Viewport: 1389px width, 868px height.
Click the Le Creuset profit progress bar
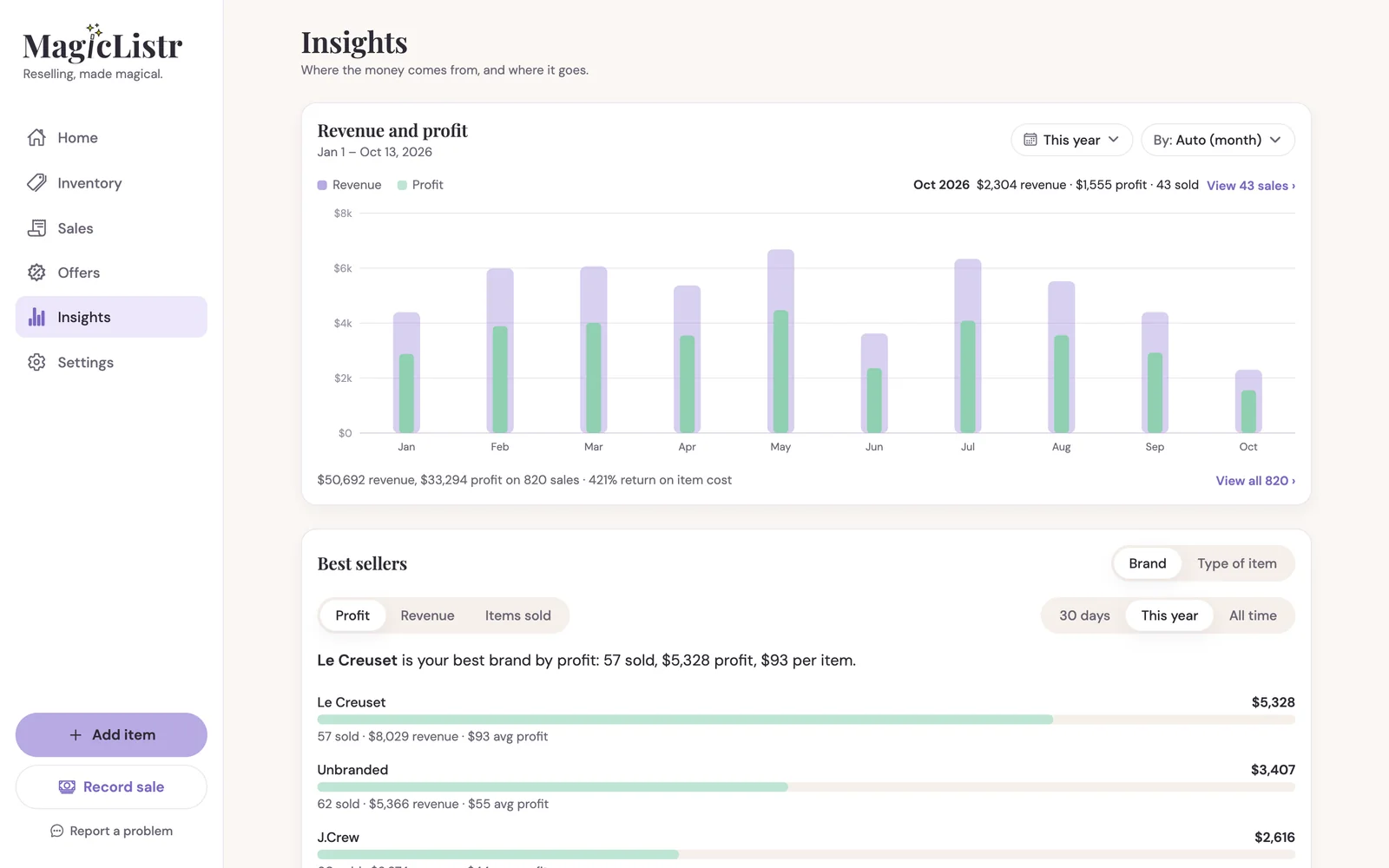click(x=806, y=720)
